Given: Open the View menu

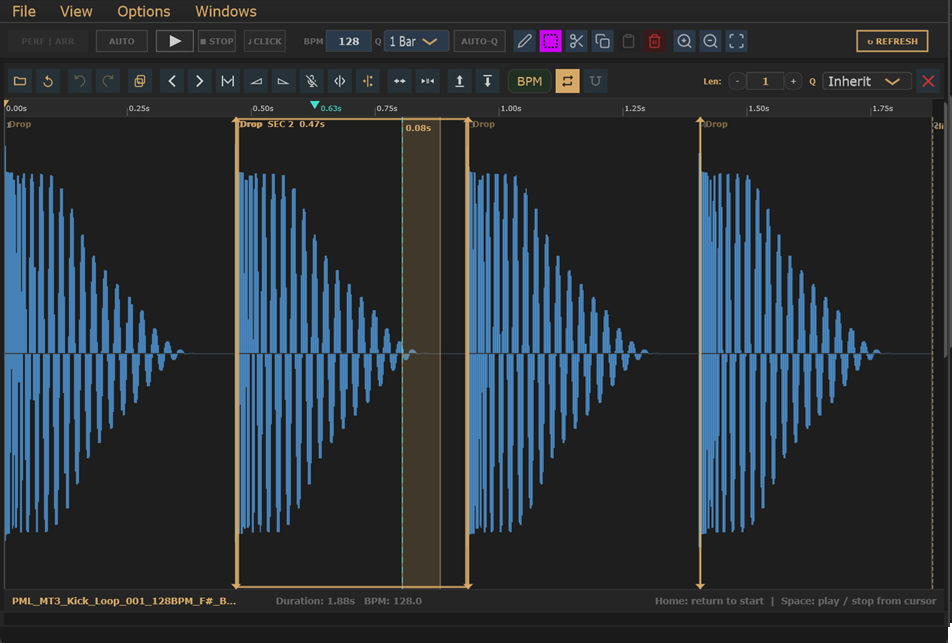Looking at the screenshot, I should 76,11.
